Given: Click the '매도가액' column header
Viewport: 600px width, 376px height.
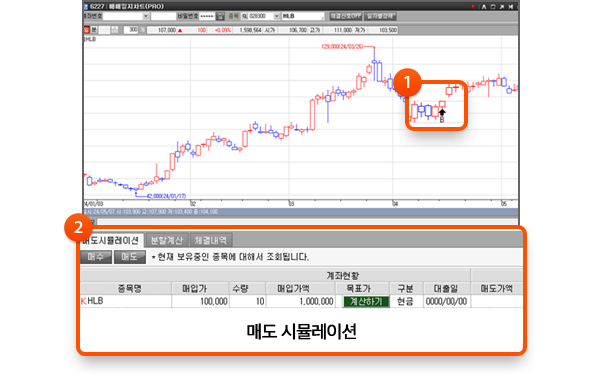Looking at the screenshot, I should pos(497,288).
